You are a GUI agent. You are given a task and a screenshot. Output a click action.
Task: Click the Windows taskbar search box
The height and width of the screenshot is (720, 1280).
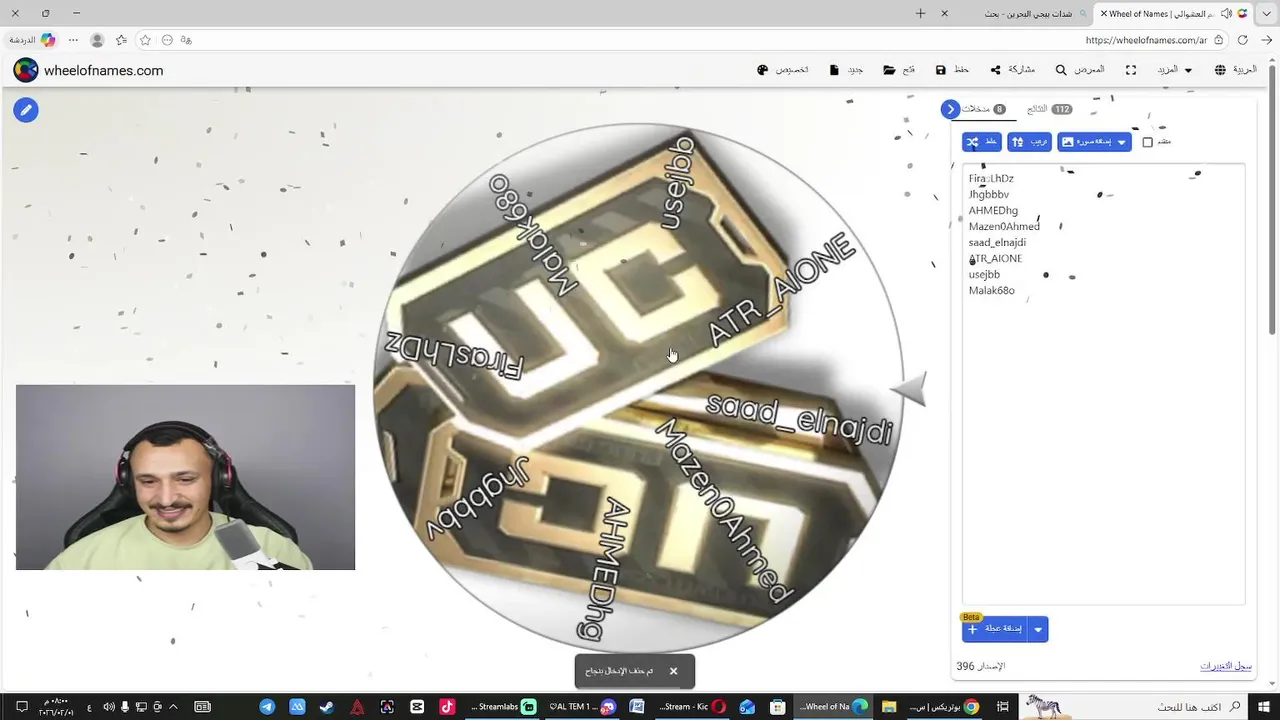click(x=1133, y=707)
